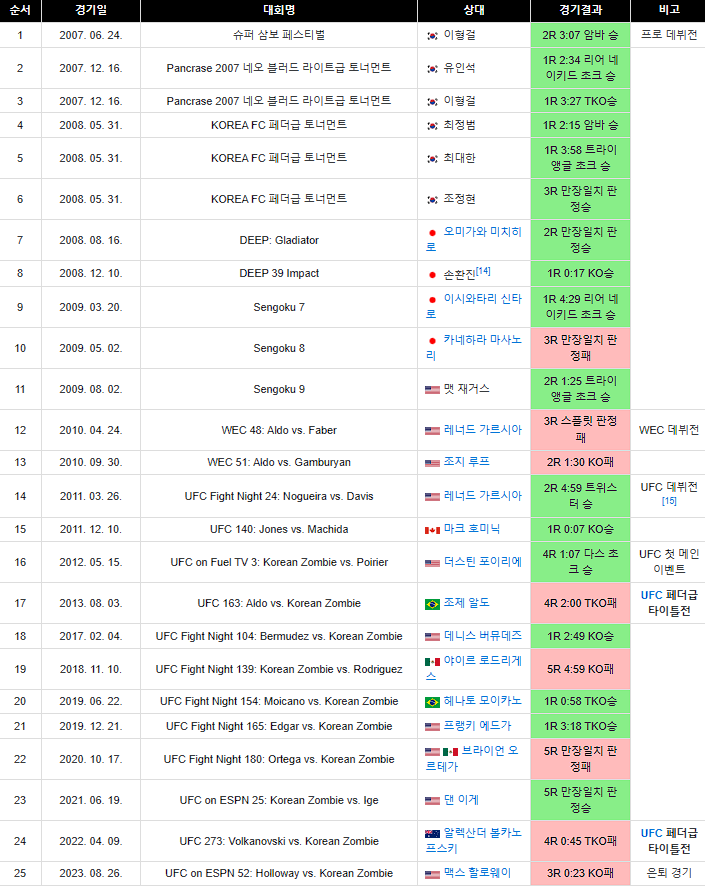Click the South Korea flag beside 조정현
This screenshot has height=886, width=705.
(432, 200)
